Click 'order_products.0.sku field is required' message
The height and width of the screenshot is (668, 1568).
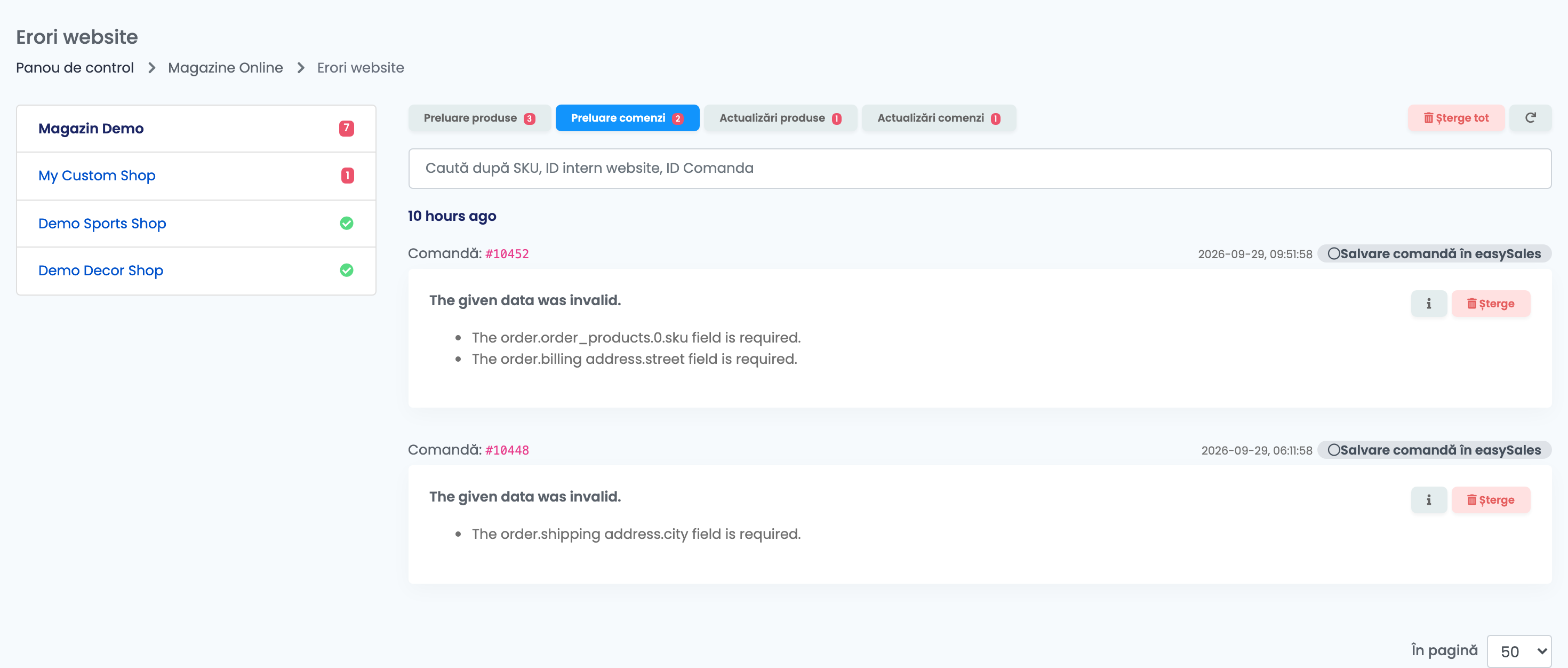636,337
